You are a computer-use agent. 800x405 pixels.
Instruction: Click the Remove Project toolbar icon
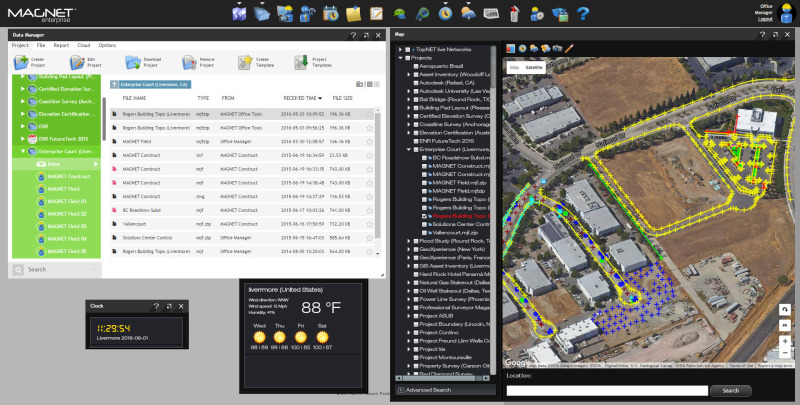tap(191, 63)
